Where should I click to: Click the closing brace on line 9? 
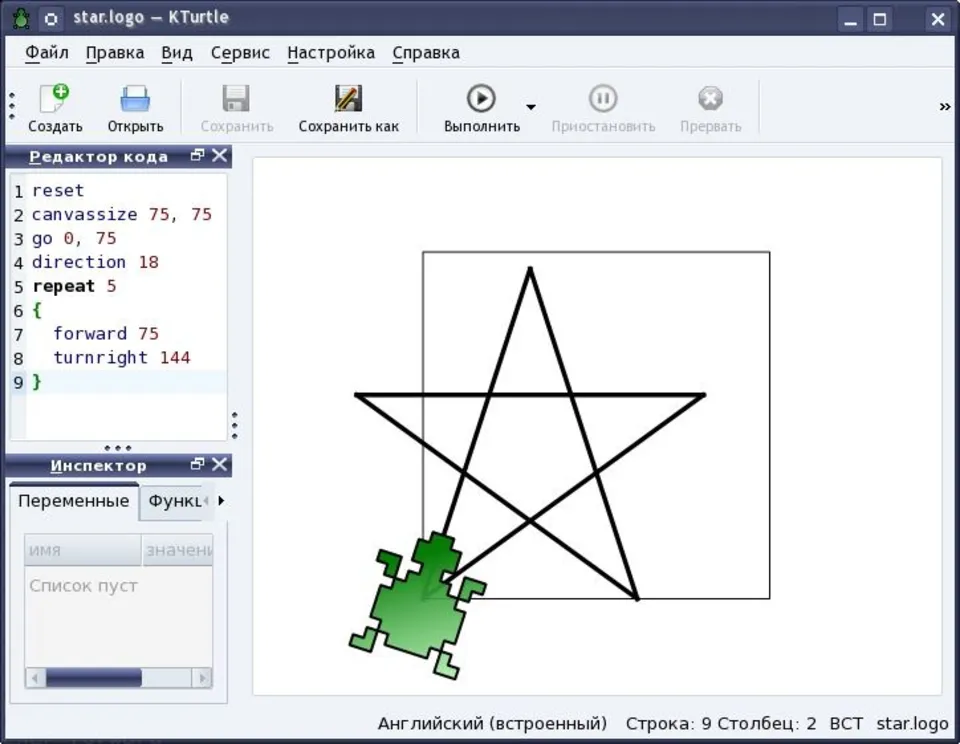click(37, 382)
